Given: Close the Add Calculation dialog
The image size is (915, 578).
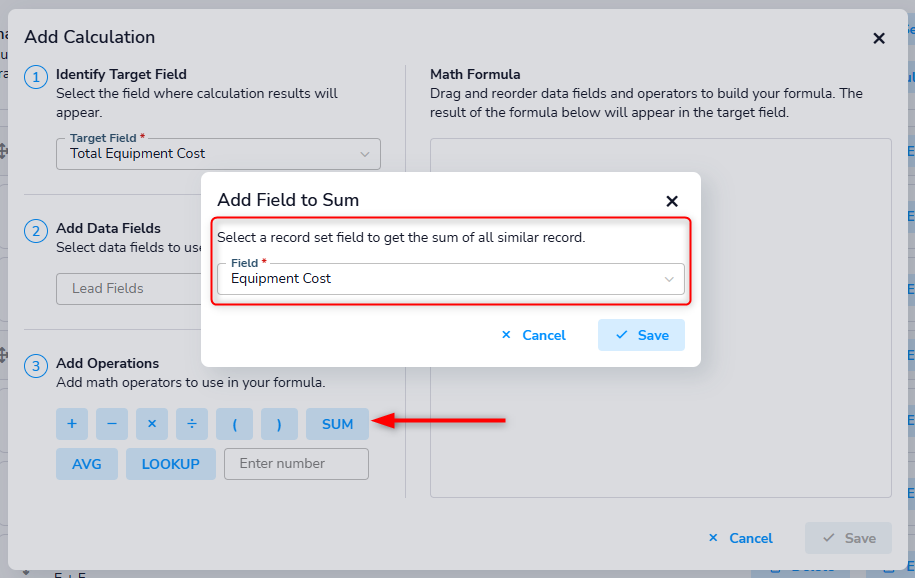Looking at the screenshot, I should pos(879,38).
